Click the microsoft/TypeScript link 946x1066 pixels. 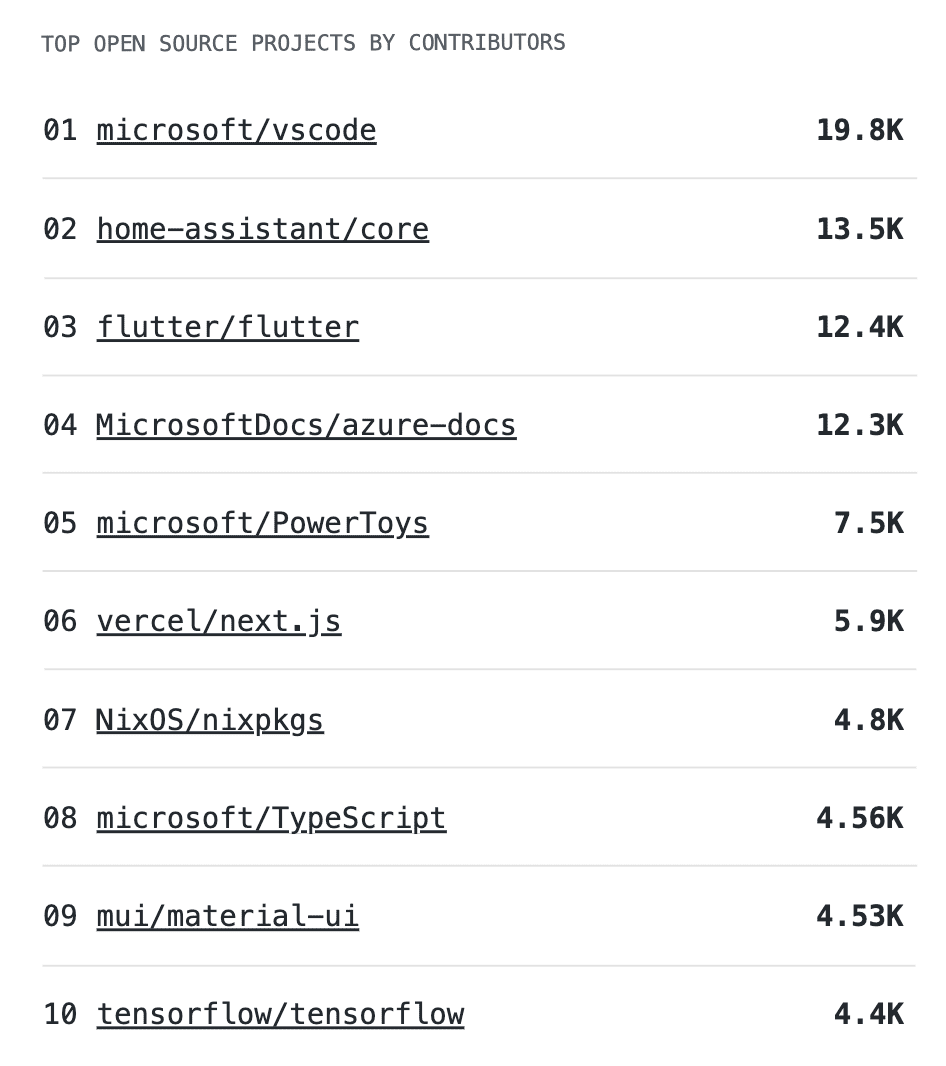coord(271,818)
